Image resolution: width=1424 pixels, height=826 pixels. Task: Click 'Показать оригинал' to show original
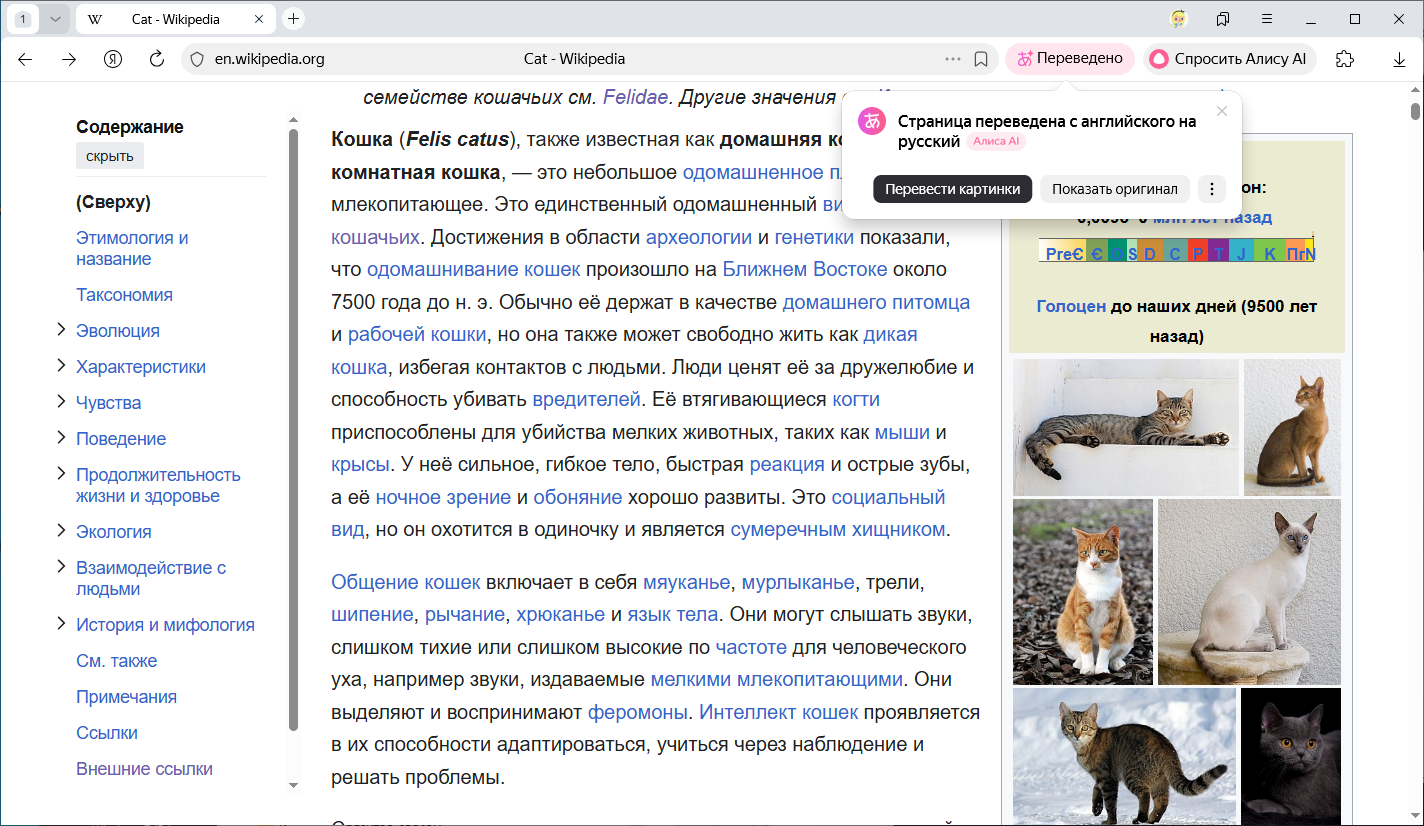click(1114, 189)
